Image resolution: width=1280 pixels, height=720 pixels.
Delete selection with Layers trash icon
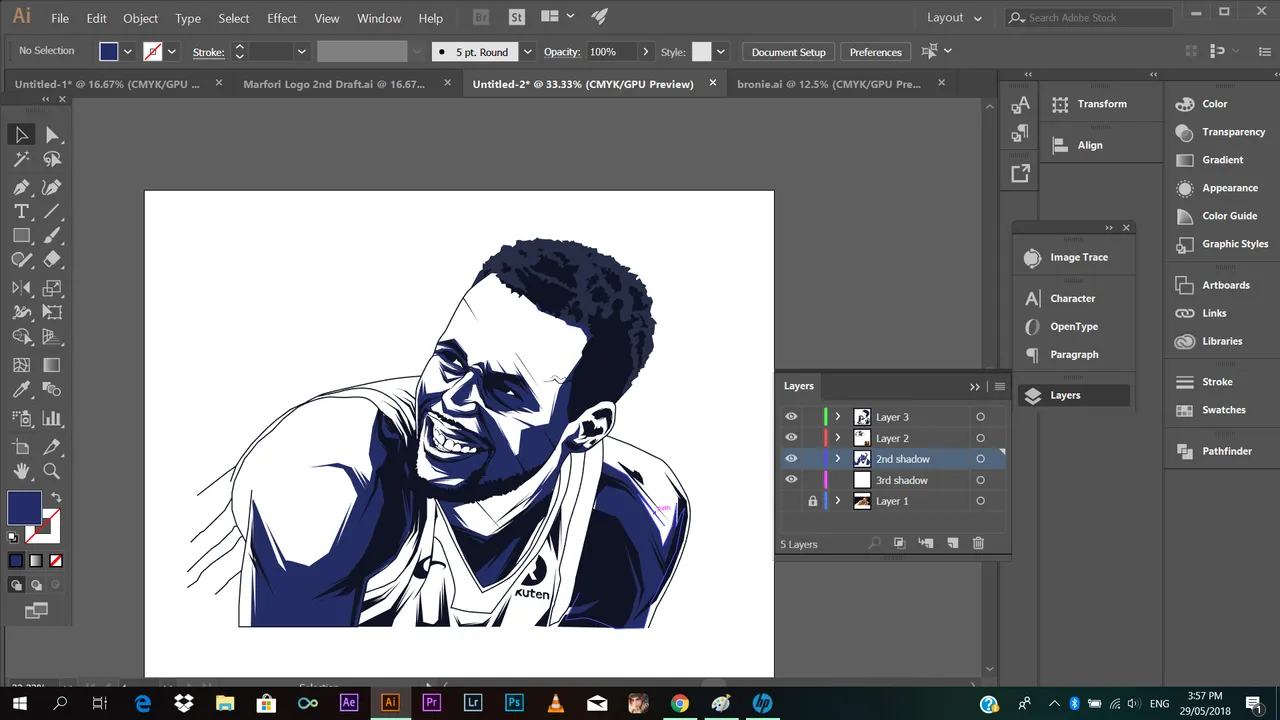(978, 543)
